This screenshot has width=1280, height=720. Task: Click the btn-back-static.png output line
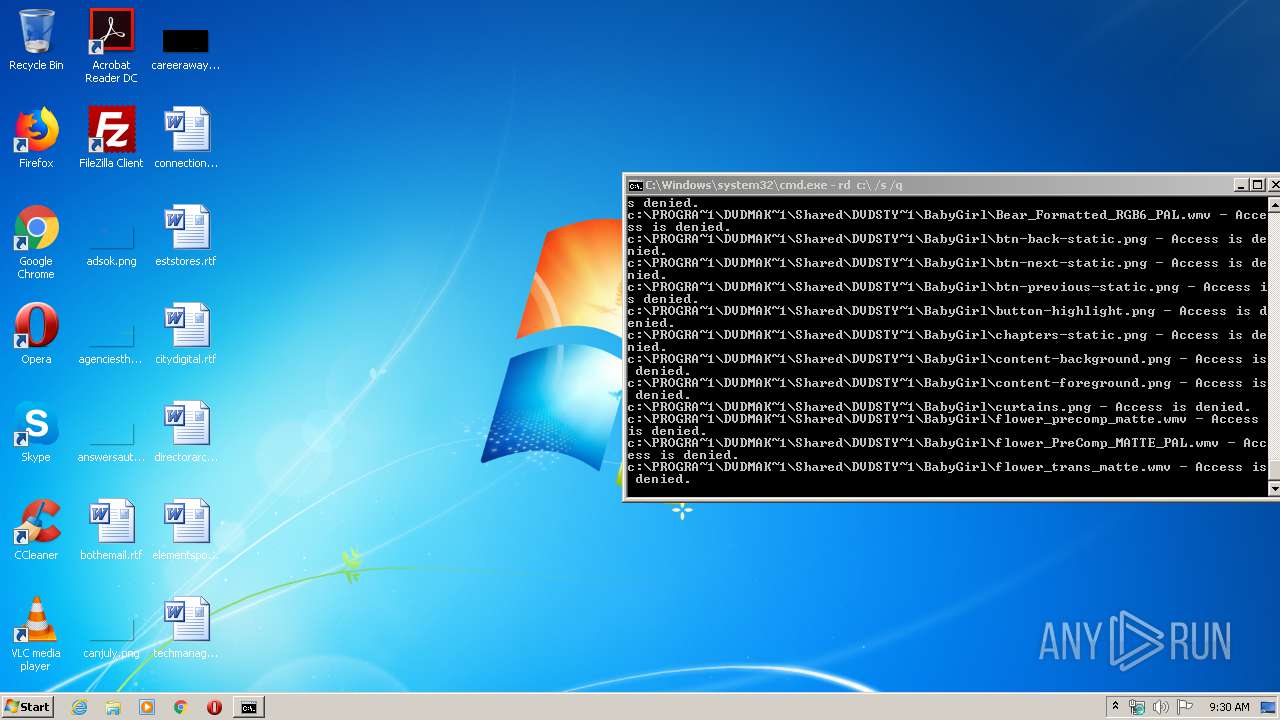947,245
